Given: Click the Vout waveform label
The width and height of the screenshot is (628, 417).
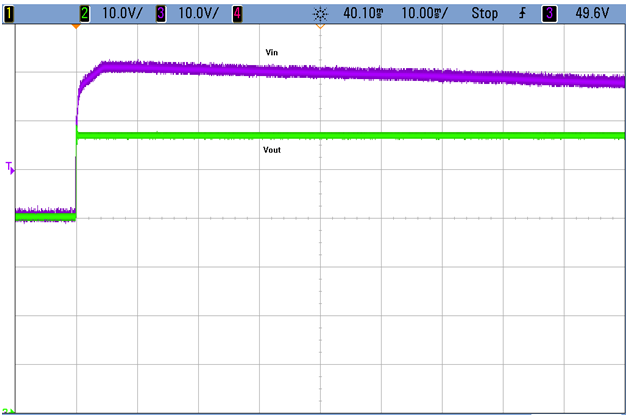Looking at the screenshot, I should (x=273, y=150).
